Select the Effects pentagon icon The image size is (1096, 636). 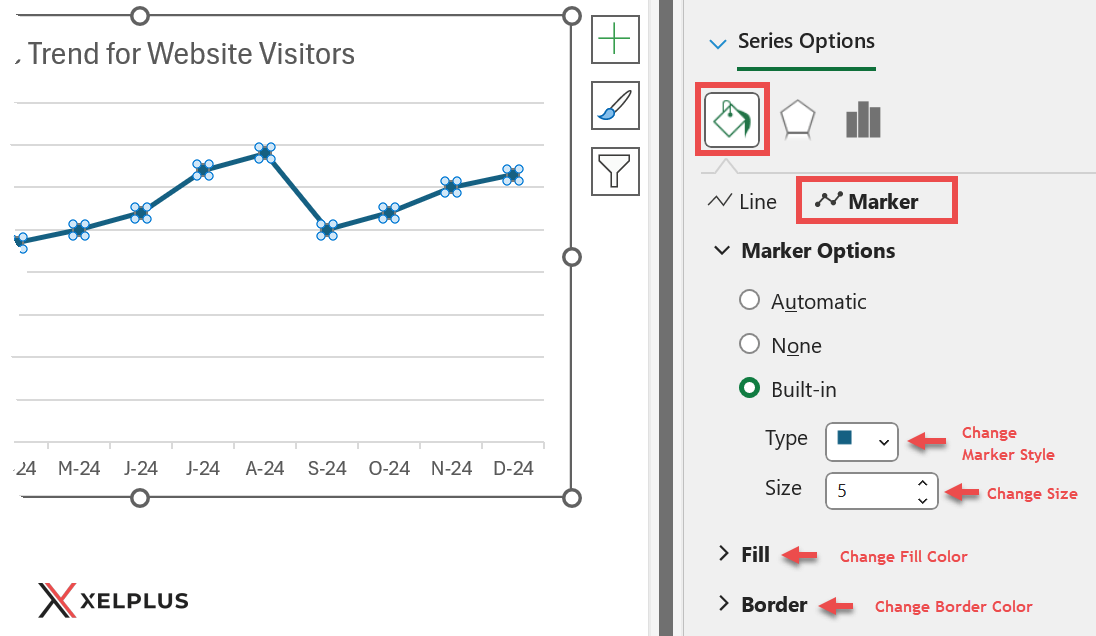point(797,120)
